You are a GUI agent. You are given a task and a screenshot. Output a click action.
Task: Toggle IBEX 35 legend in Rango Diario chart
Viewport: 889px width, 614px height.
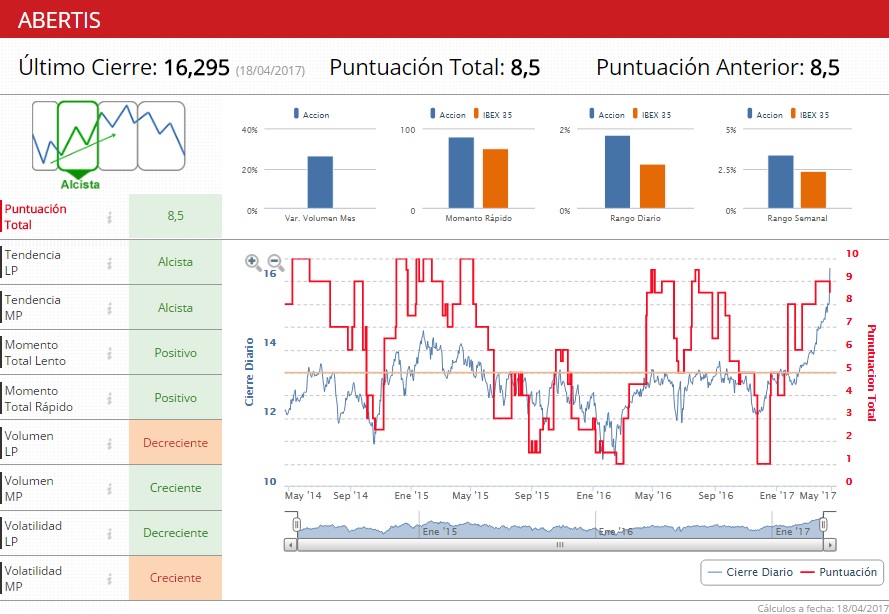pos(651,114)
